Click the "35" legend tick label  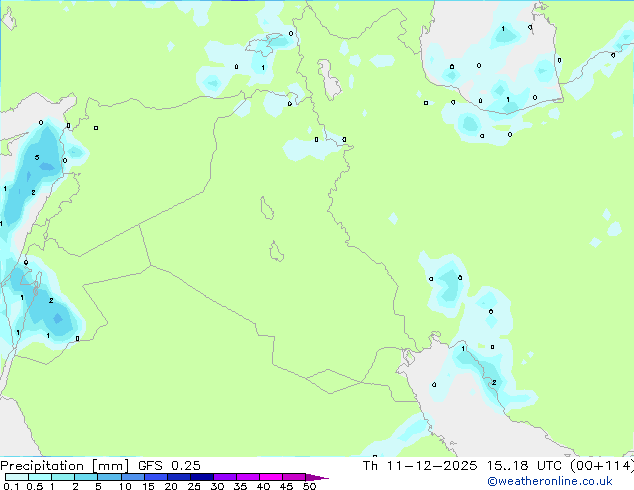point(241,486)
